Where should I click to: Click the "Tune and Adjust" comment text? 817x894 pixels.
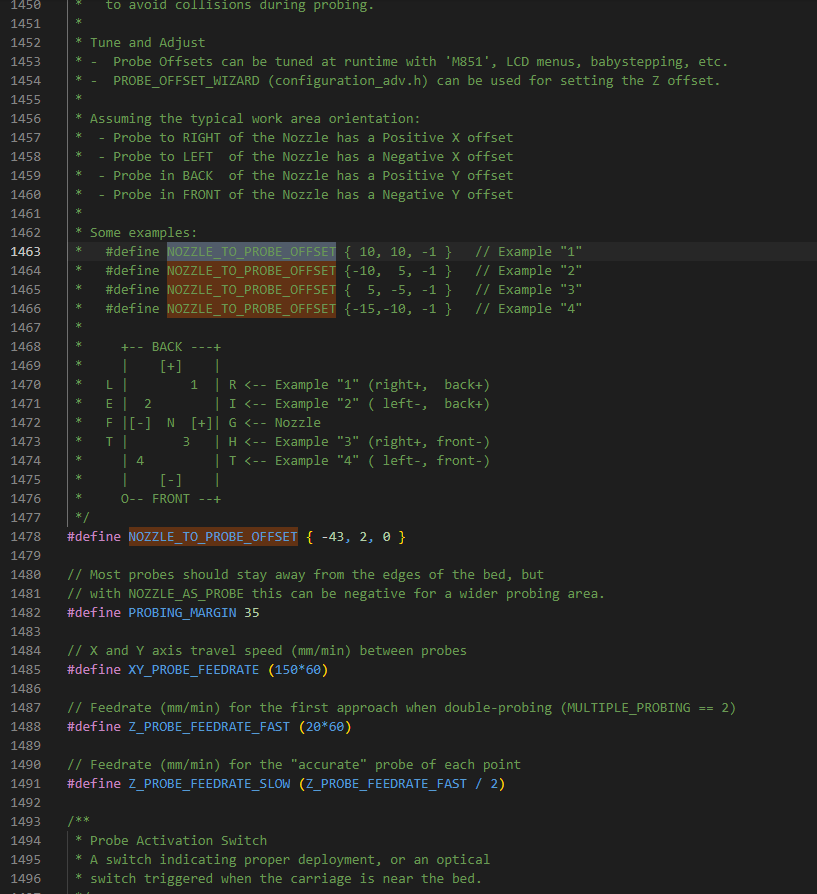148,43
